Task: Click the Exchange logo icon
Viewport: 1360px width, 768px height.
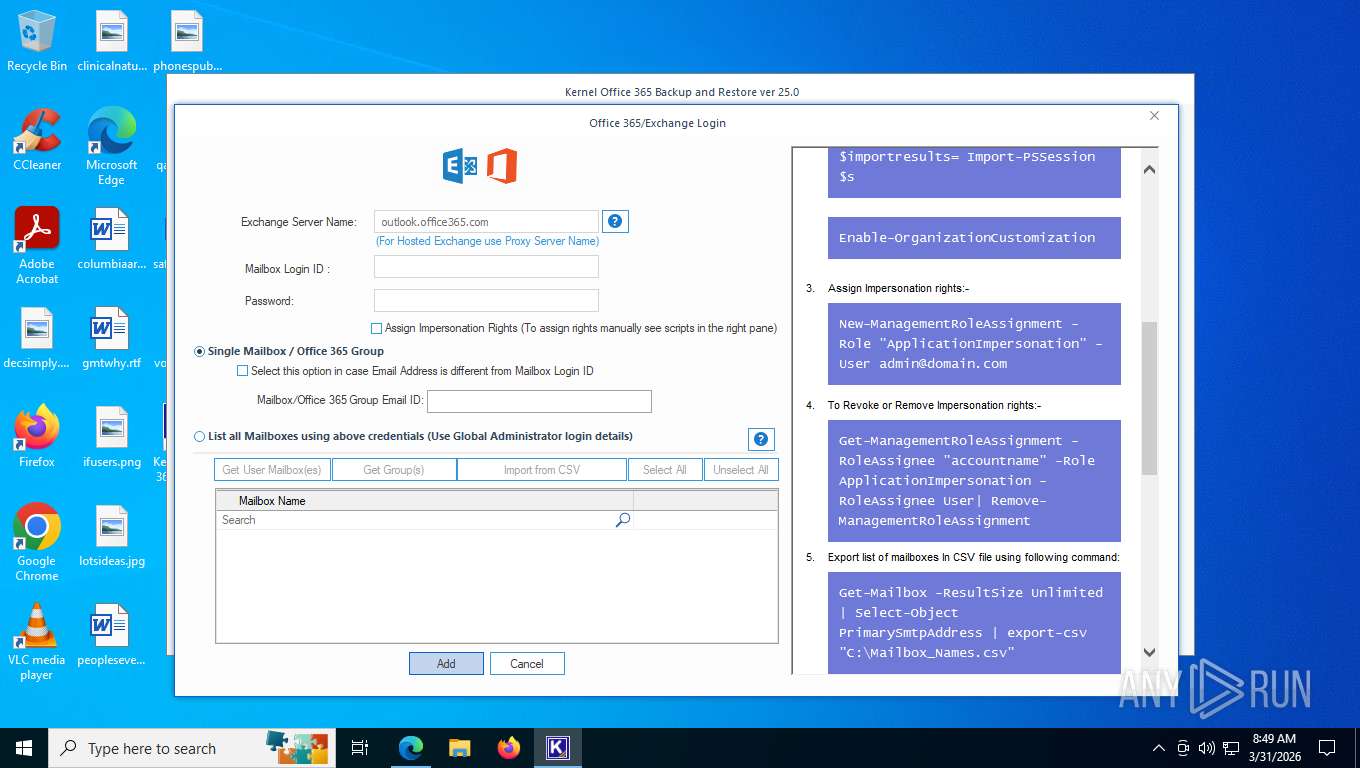Action: click(x=460, y=166)
